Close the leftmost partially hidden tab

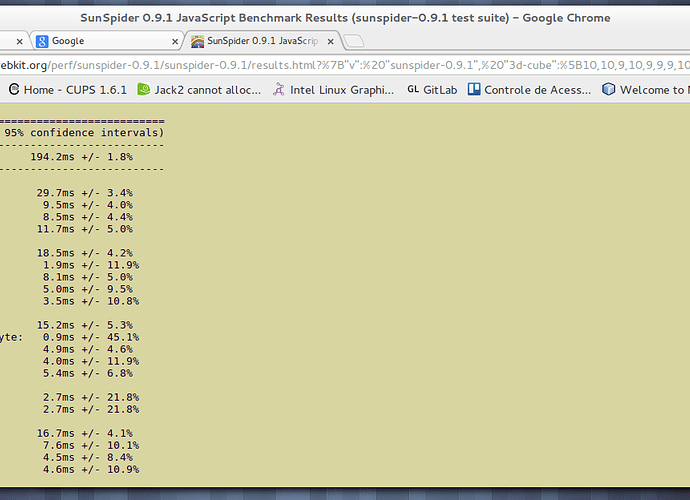[x=19, y=41]
